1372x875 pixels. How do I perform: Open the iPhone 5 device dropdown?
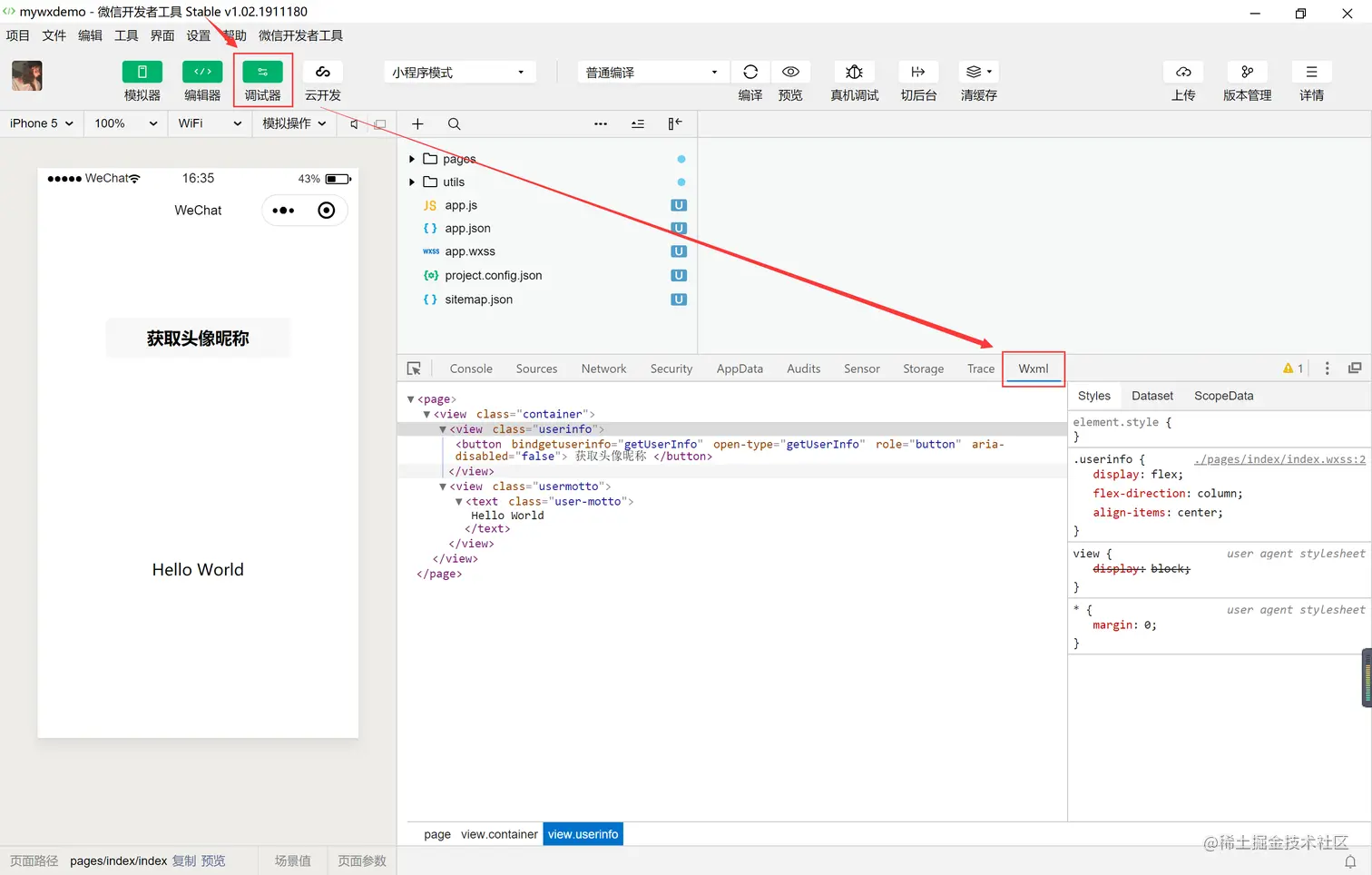point(42,123)
